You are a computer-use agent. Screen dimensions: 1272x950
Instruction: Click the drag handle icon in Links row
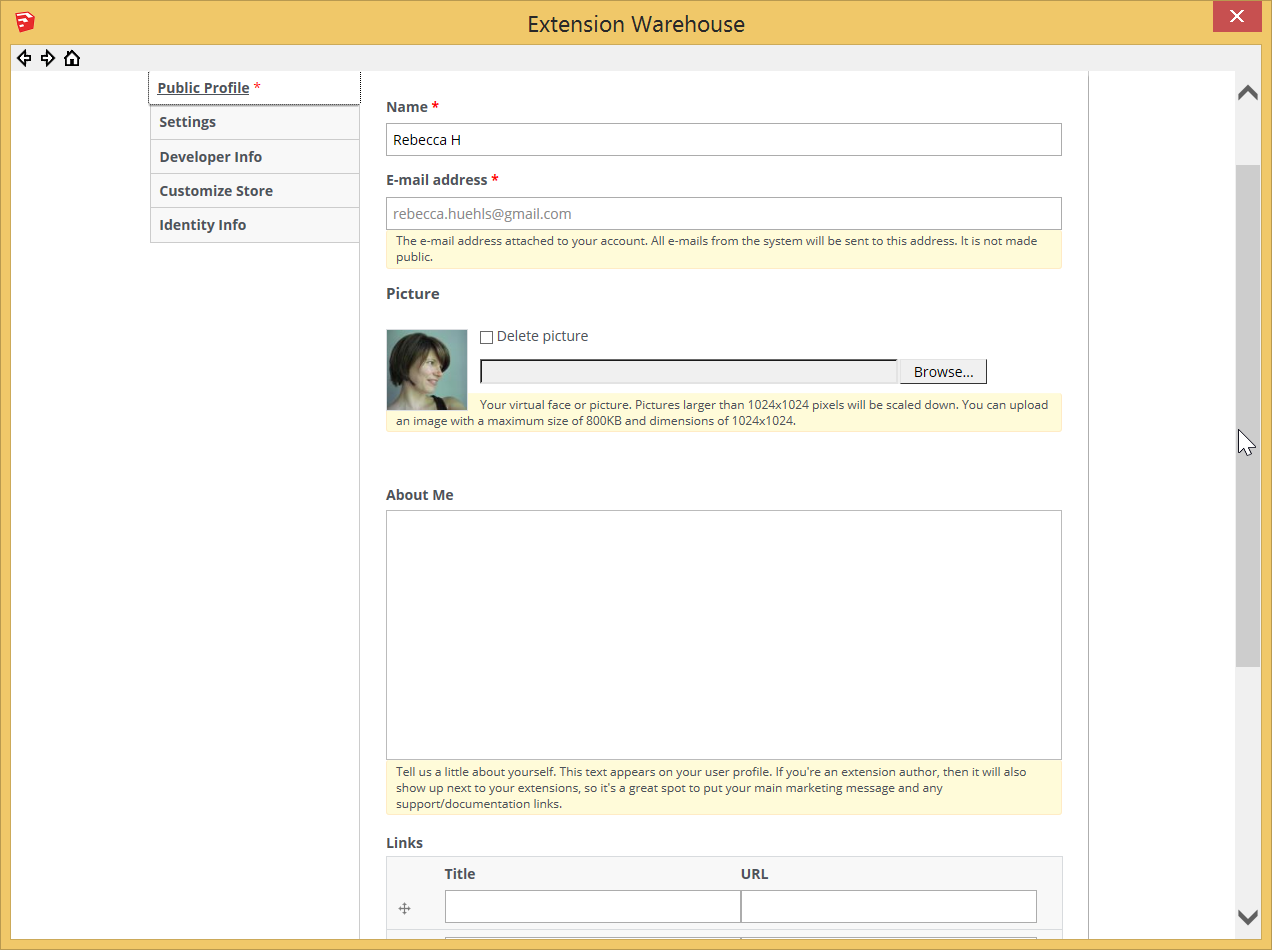coord(405,908)
